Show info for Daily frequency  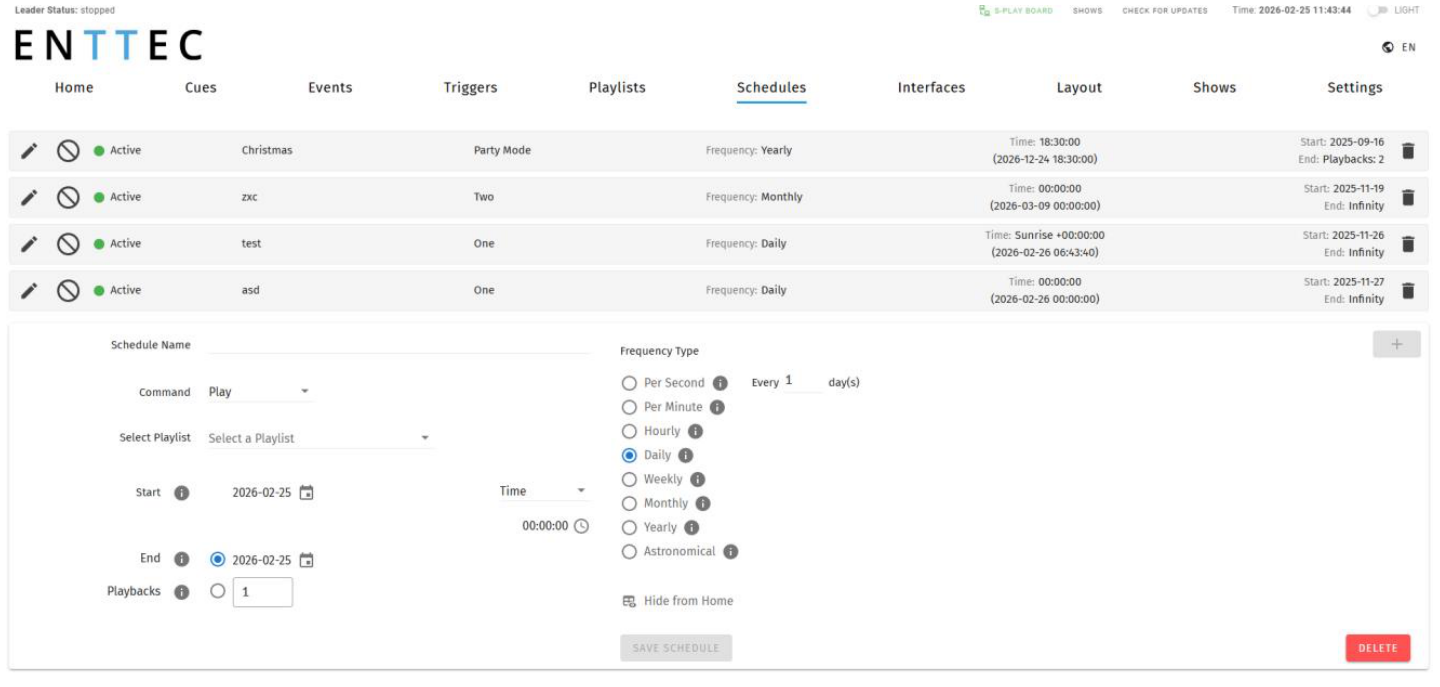coord(685,455)
